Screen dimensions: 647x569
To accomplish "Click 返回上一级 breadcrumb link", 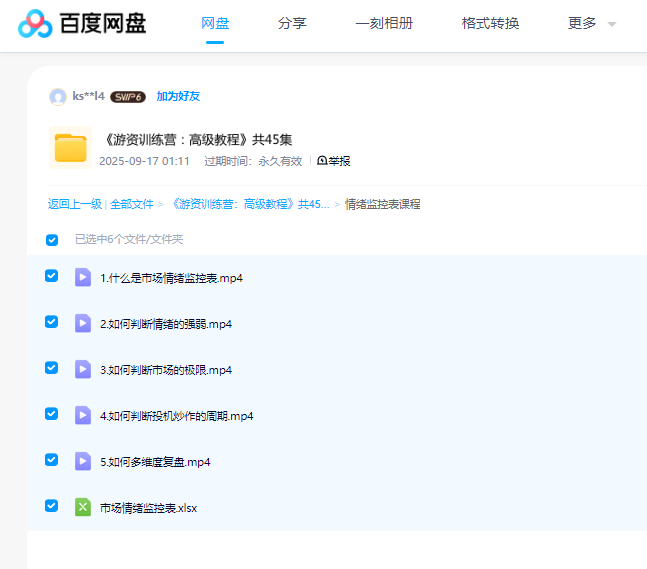I will point(74,204).
